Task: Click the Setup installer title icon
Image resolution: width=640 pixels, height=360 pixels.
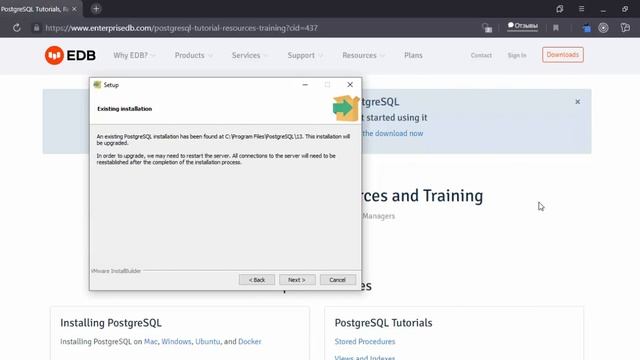Action: click(97, 84)
